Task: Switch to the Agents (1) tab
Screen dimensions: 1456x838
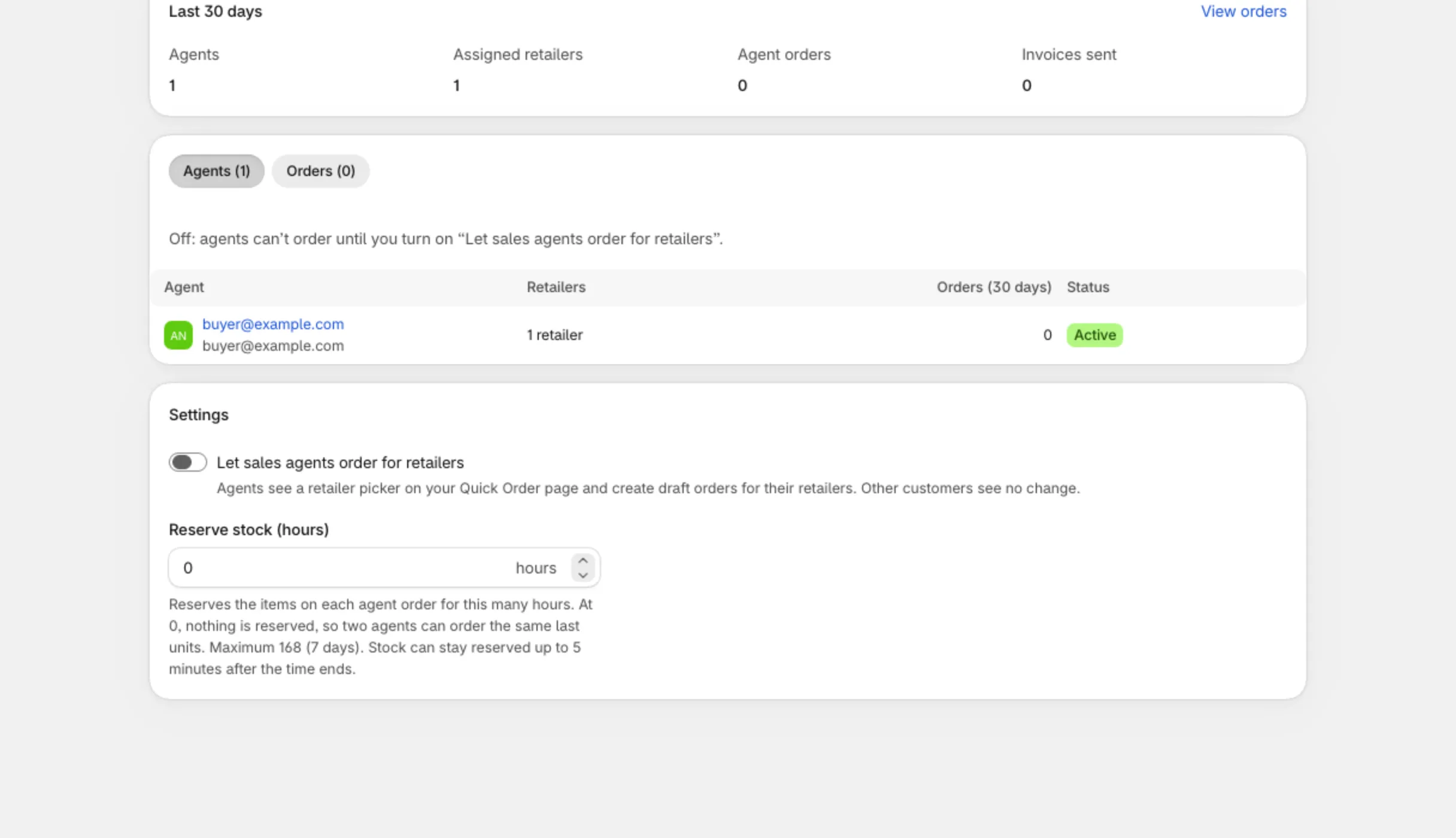Action: (x=216, y=171)
